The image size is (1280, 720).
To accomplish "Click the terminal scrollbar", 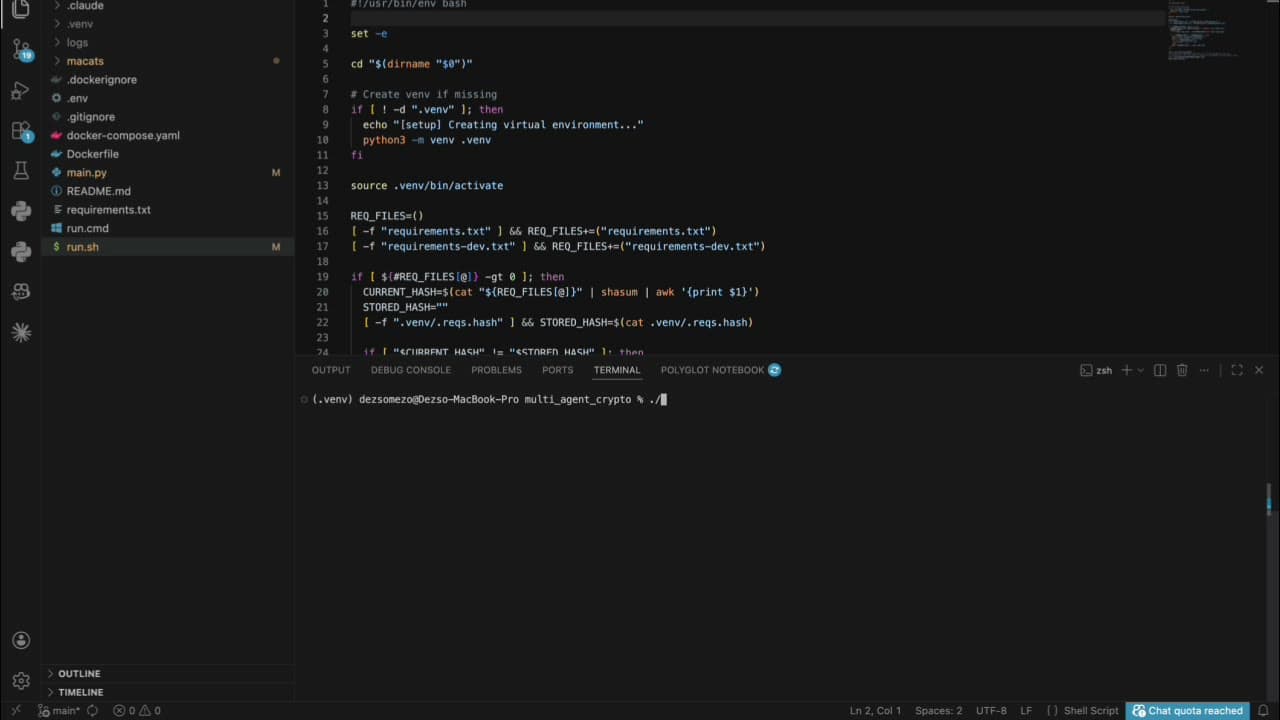I will [1269, 500].
